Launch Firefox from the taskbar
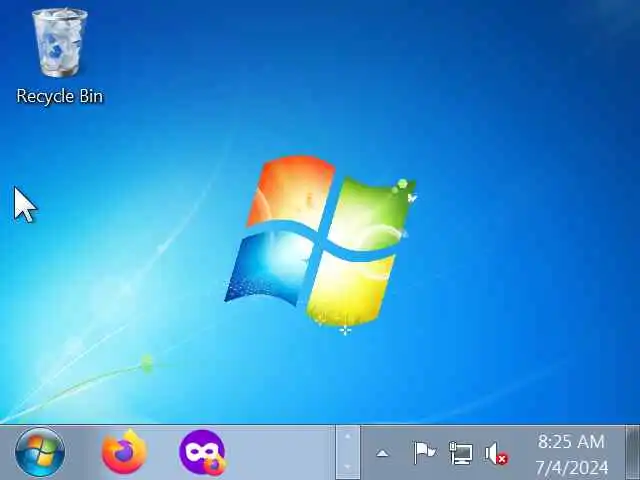Viewport: 640px width, 480px height. [x=124, y=452]
